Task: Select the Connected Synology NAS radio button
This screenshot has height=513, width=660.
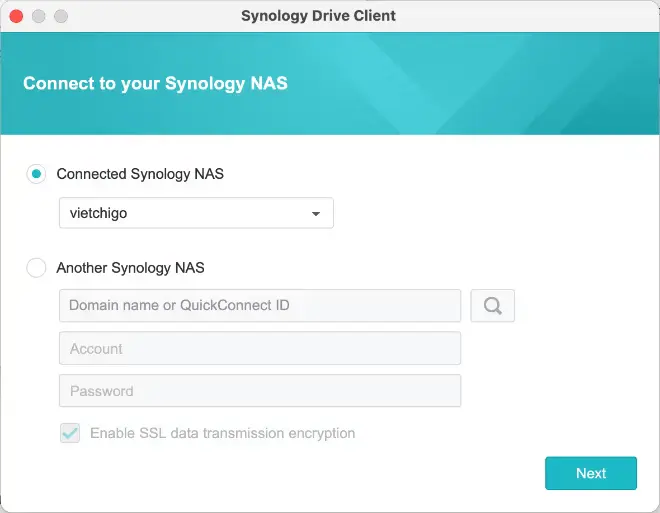Action: pos(37,174)
